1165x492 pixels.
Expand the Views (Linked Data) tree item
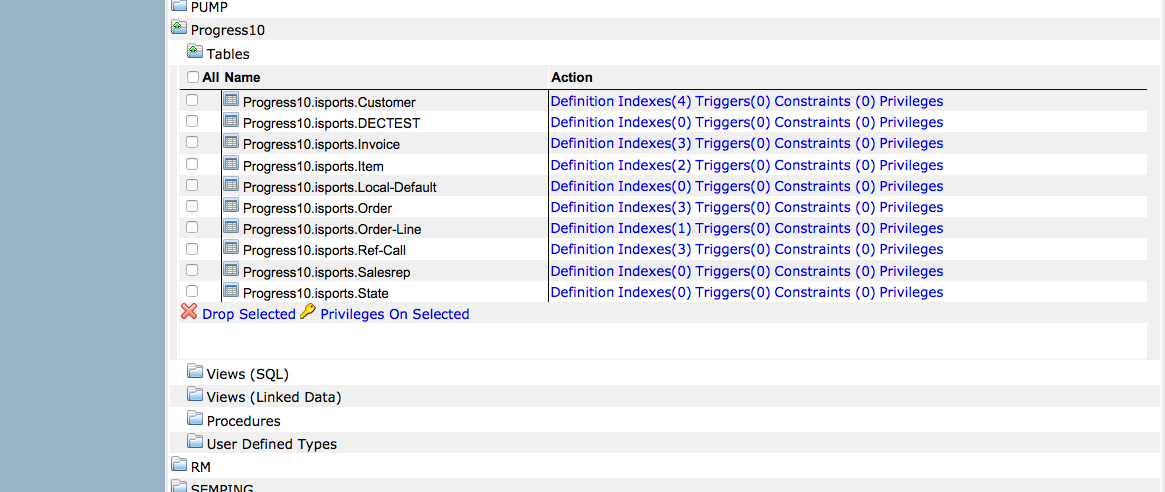(195, 396)
